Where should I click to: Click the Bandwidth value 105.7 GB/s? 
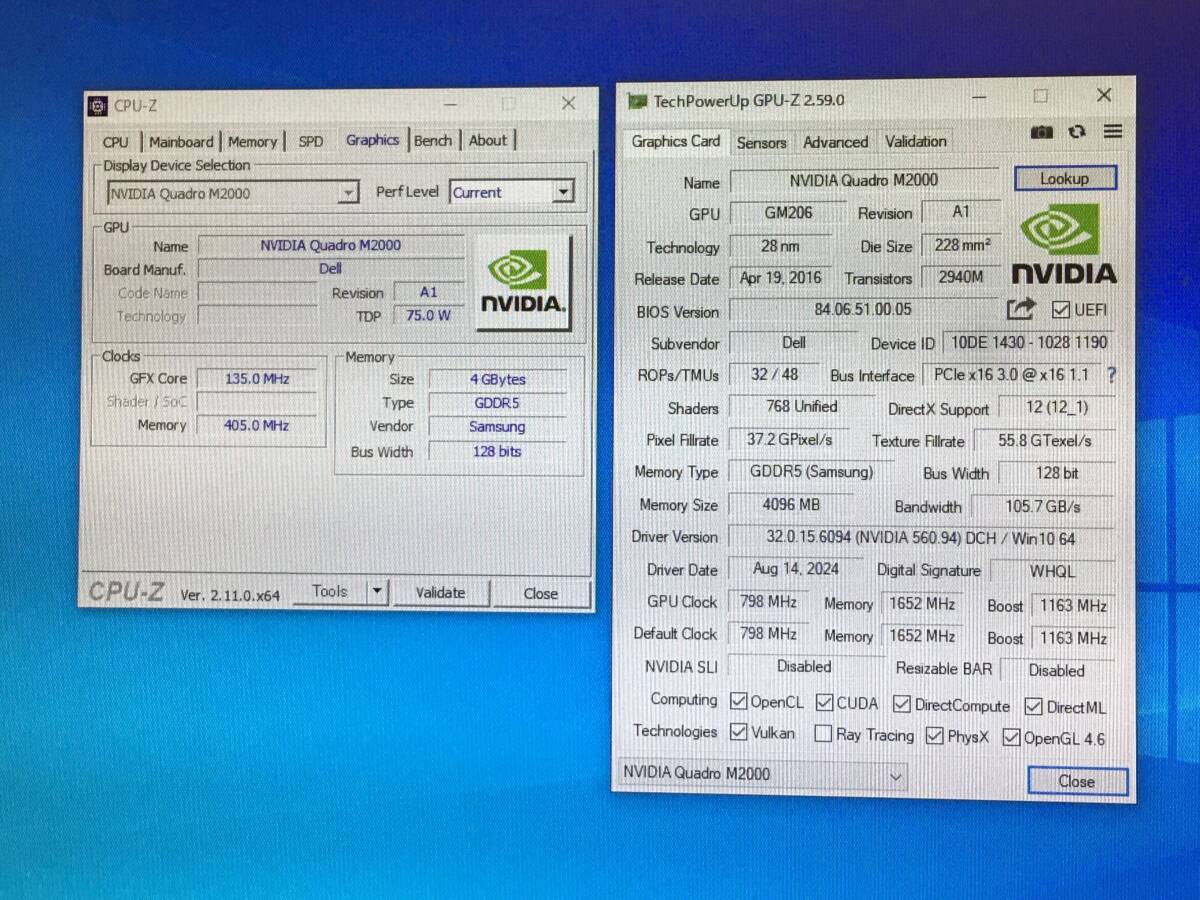point(1043,507)
